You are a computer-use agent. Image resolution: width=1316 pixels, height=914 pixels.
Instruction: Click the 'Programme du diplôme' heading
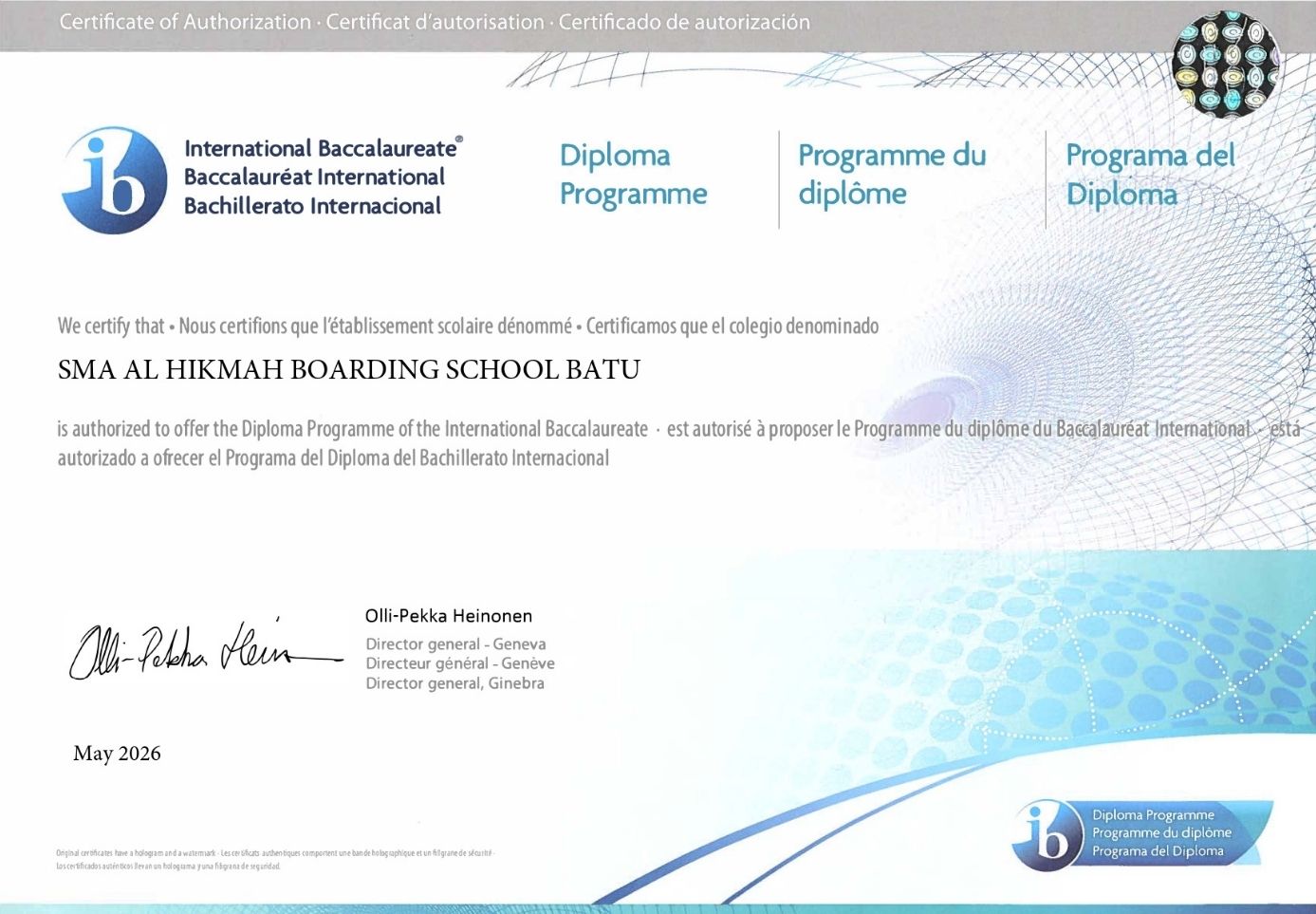[x=892, y=175]
